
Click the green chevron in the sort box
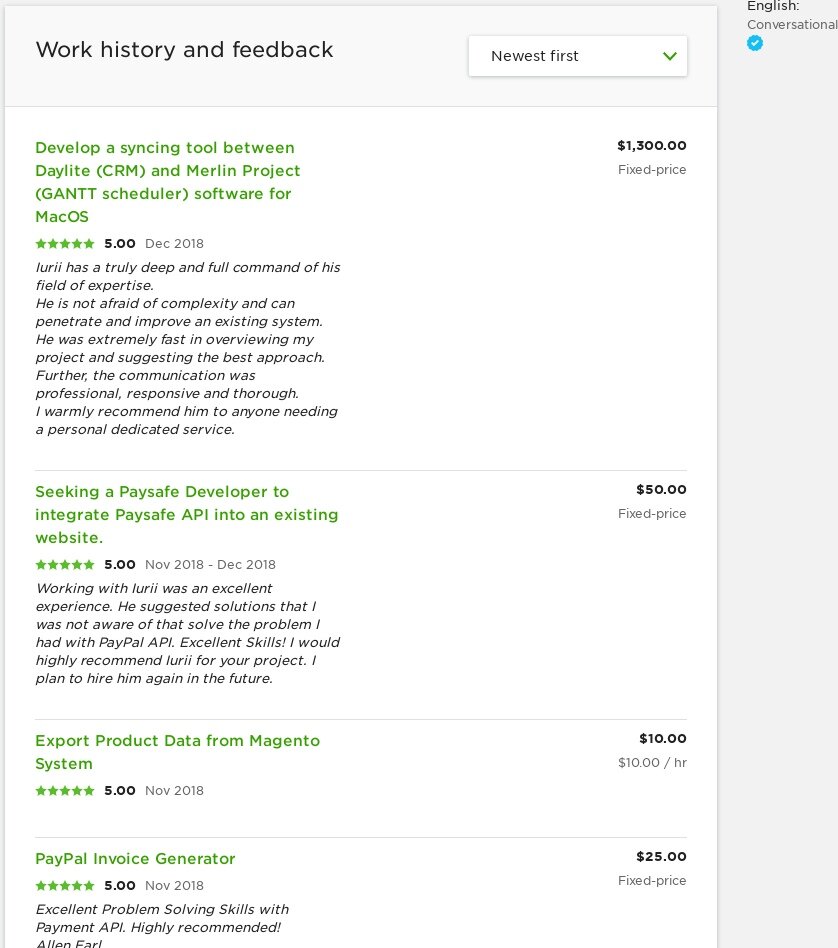point(670,56)
